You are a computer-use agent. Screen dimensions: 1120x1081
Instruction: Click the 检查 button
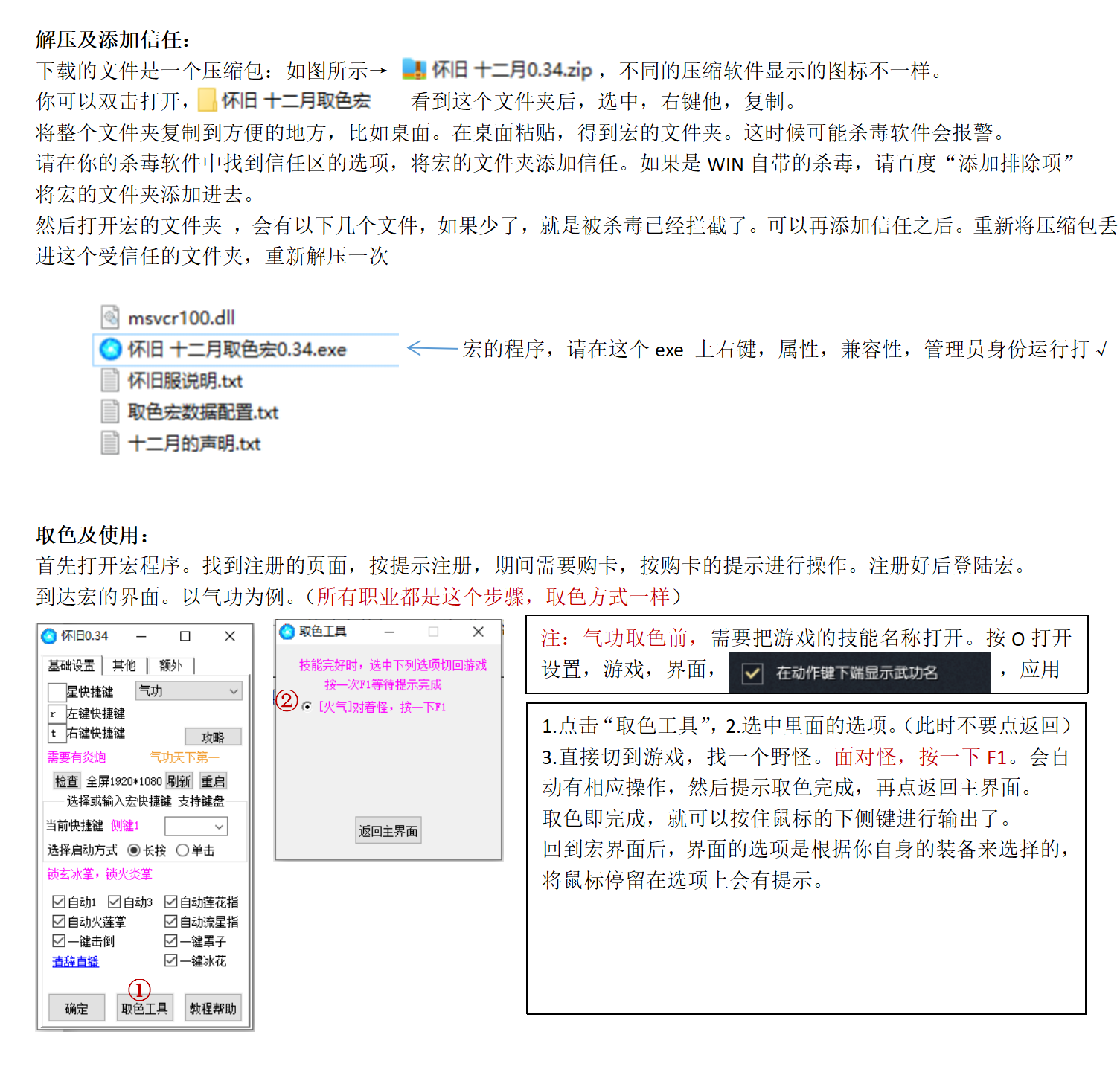coord(66,781)
